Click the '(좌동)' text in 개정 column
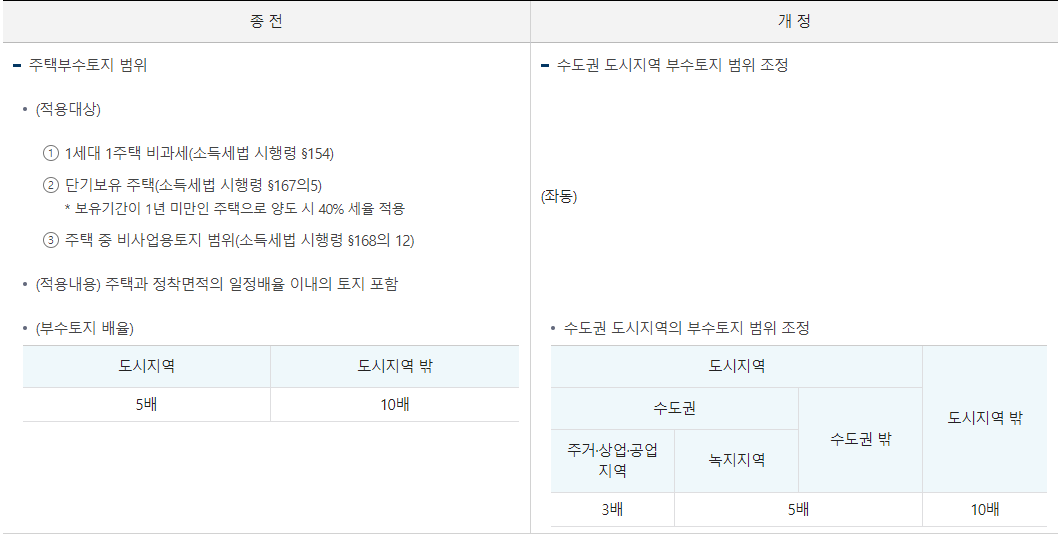Screen dimensions: 1062x536 (x=559, y=197)
